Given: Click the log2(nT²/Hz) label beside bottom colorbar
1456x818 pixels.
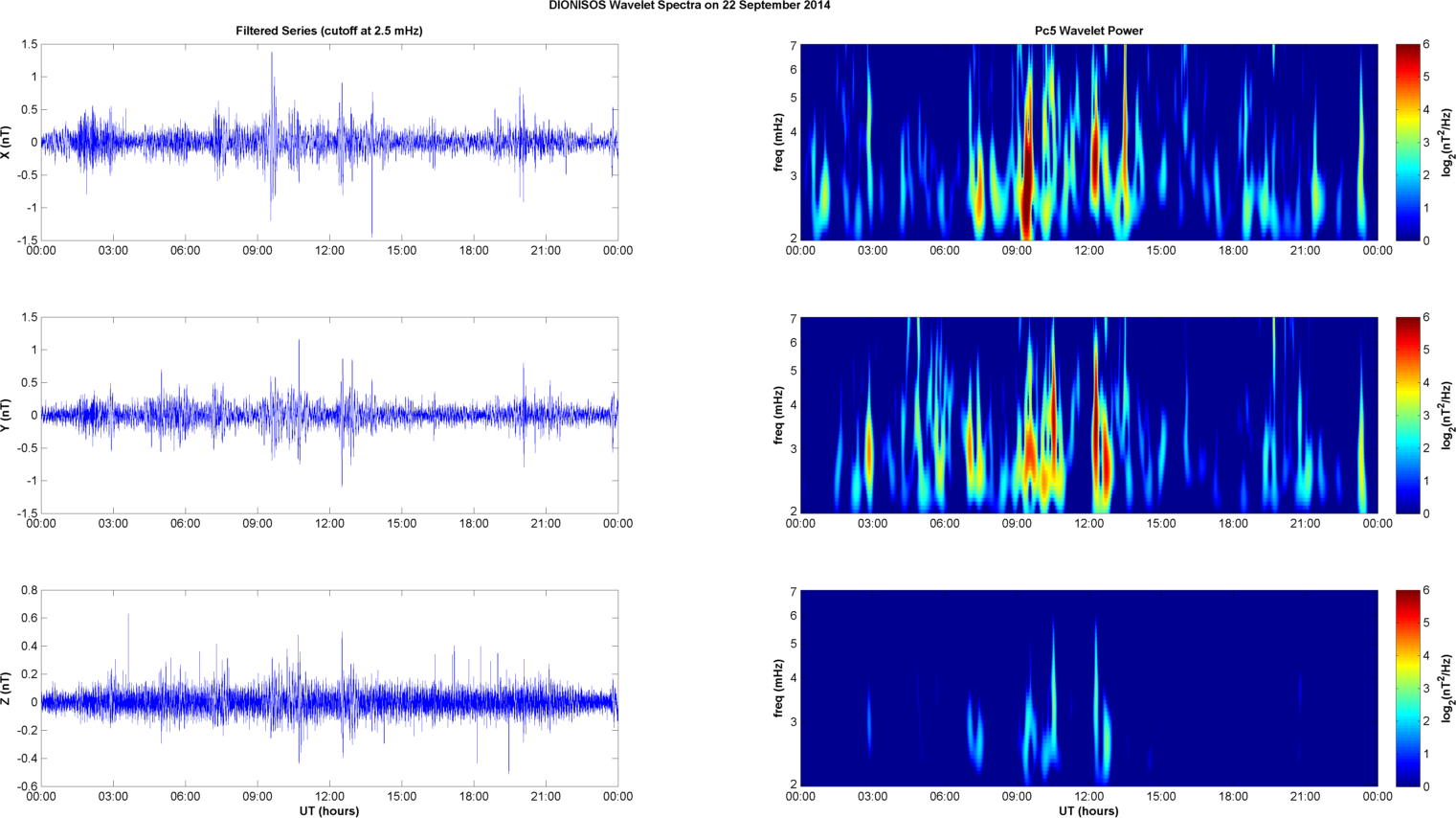Looking at the screenshot, I should [x=1448, y=688].
